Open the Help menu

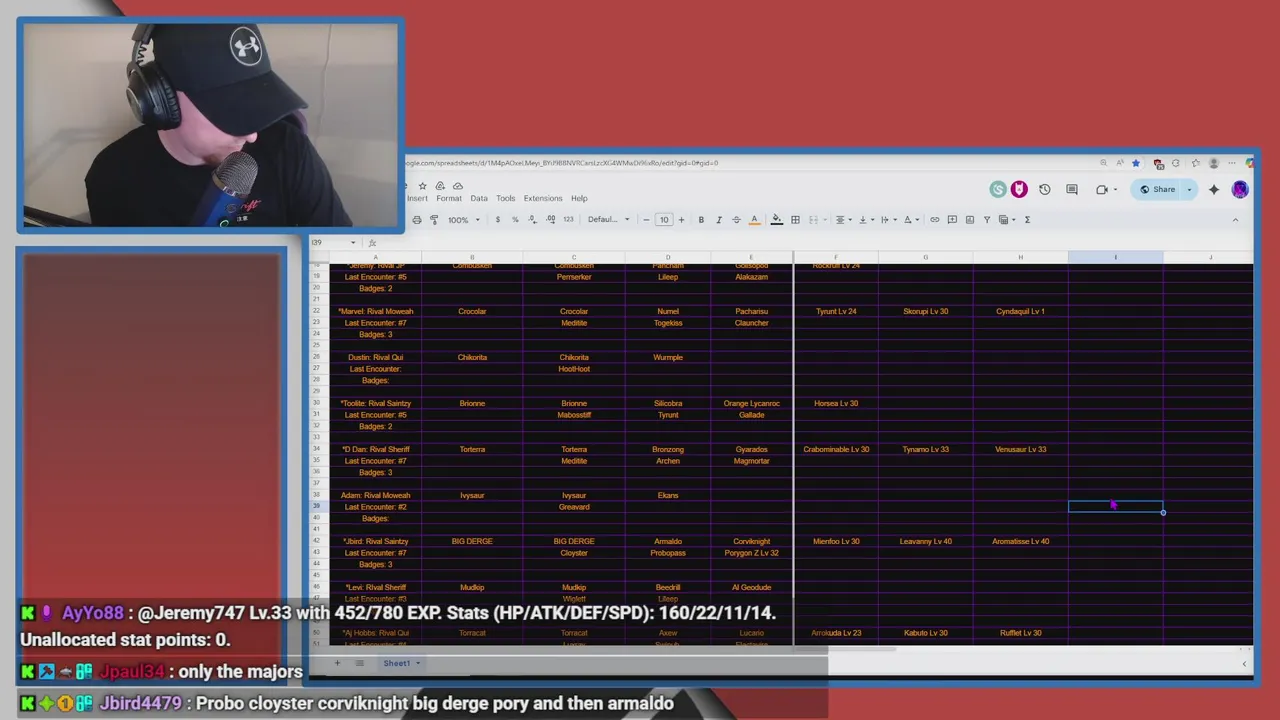579,198
